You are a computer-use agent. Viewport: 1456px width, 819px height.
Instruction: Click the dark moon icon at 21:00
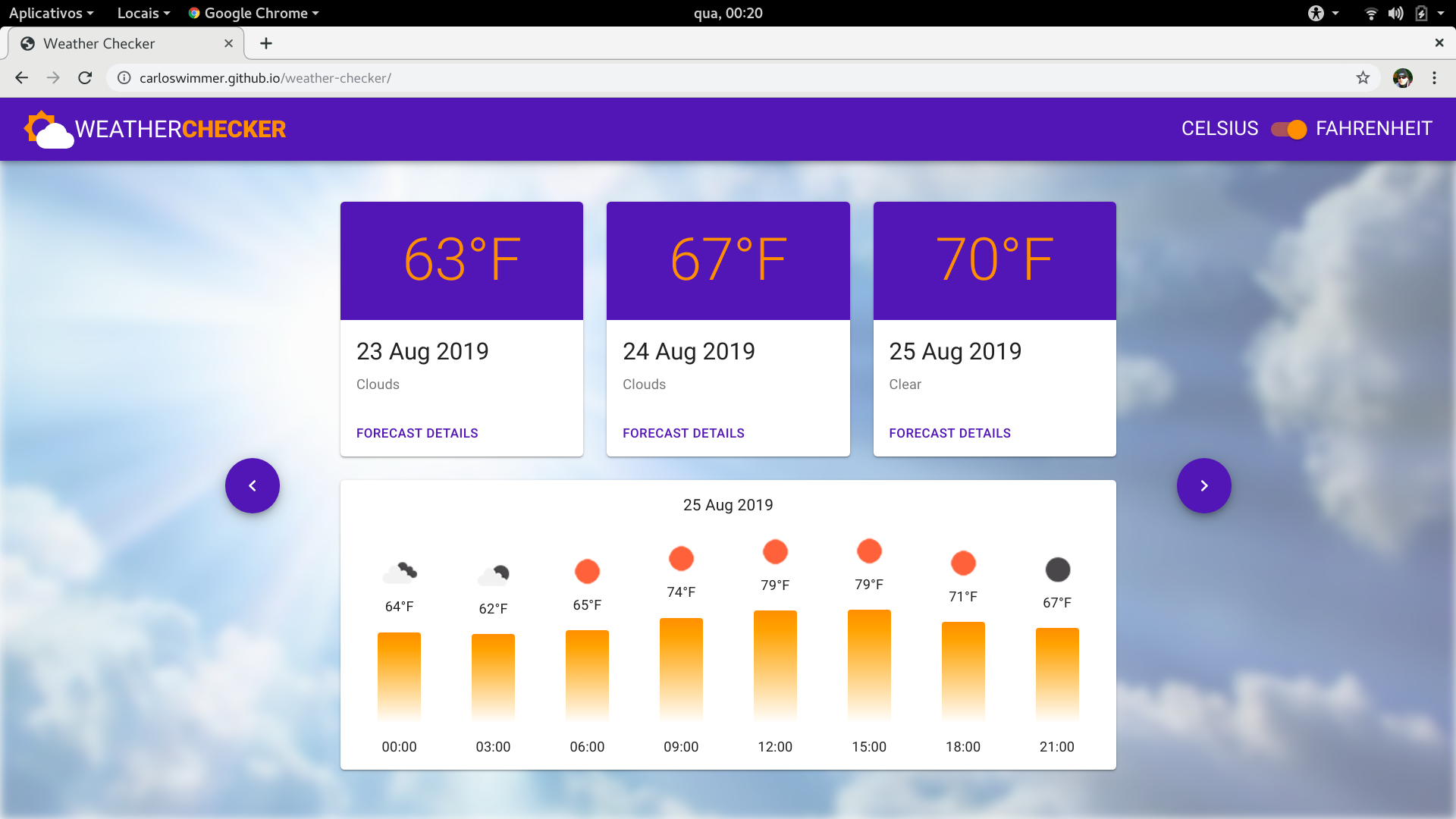tap(1057, 570)
